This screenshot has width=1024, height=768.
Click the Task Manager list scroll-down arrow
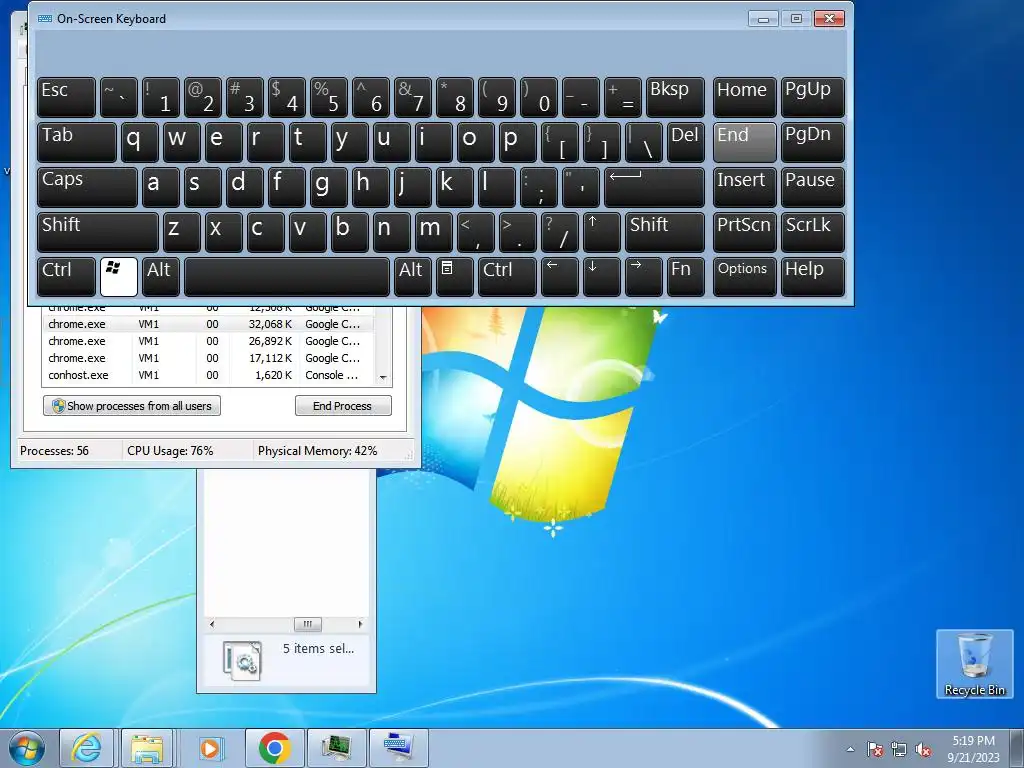(383, 377)
